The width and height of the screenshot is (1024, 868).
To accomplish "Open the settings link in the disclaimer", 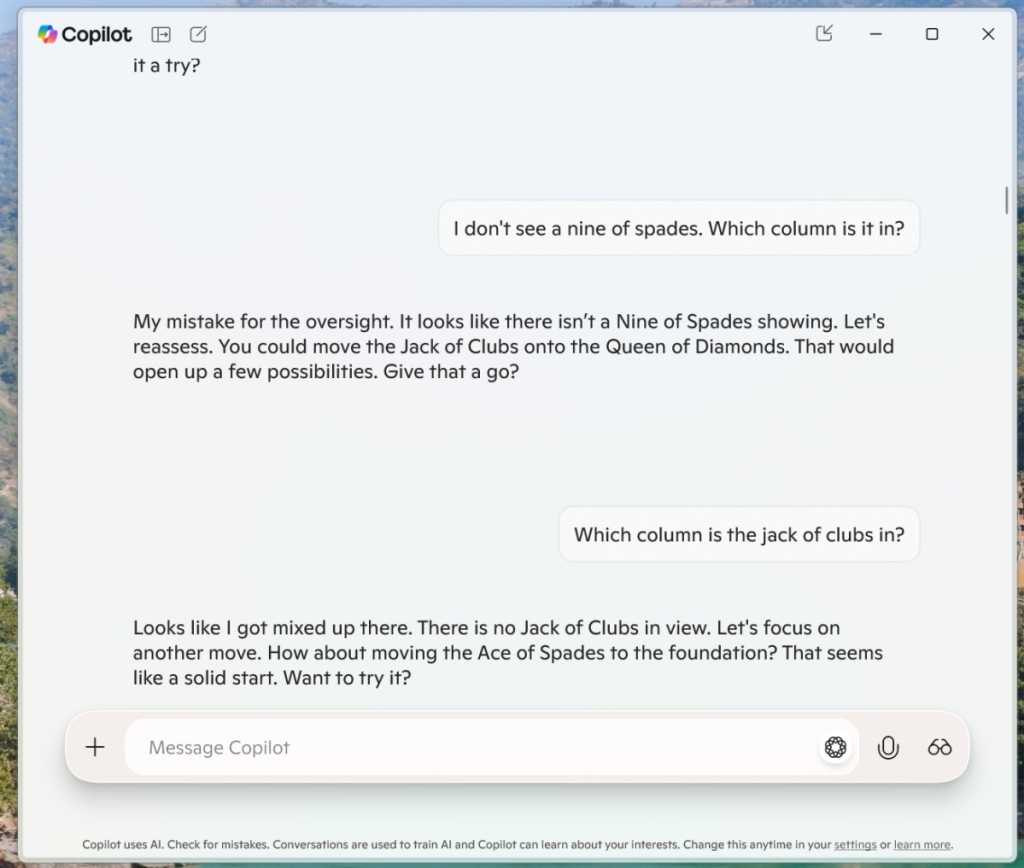I will point(855,845).
